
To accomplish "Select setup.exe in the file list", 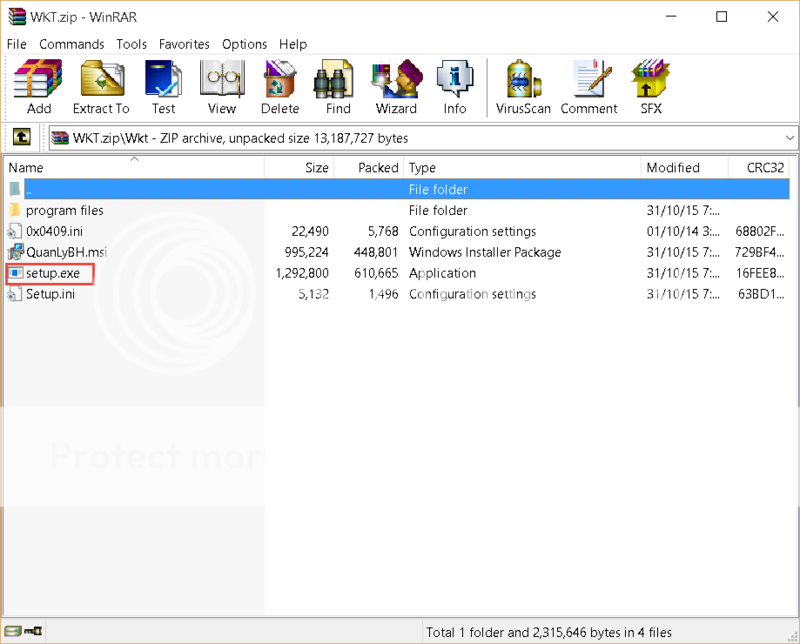I will click(x=52, y=273).
